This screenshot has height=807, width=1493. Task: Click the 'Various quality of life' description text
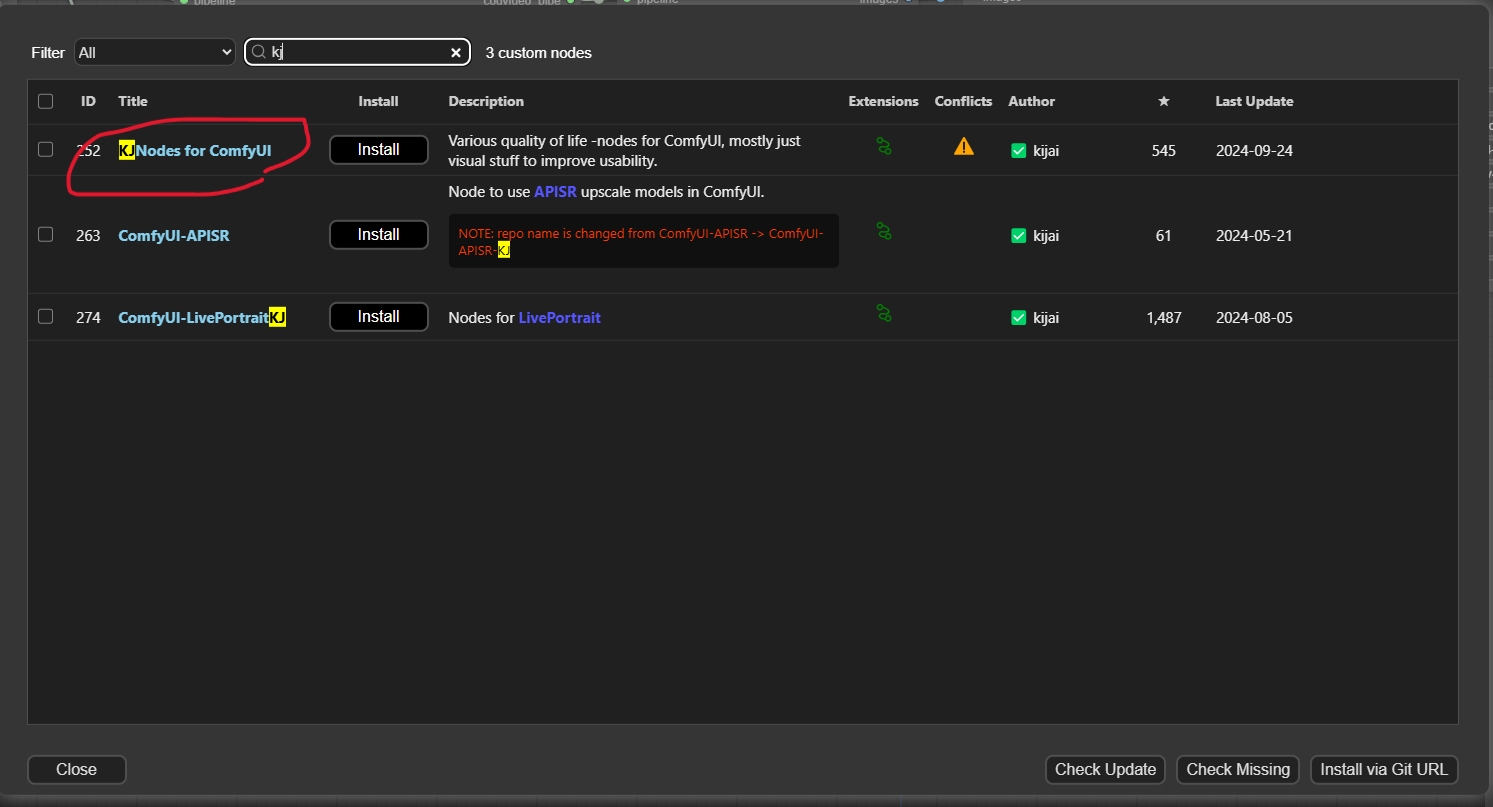(x=624, y=151)
